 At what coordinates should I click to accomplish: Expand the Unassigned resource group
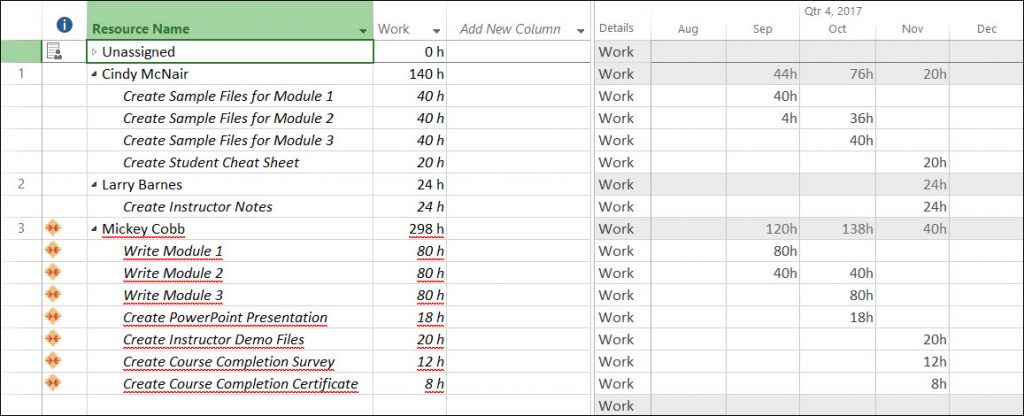(95, 52)
